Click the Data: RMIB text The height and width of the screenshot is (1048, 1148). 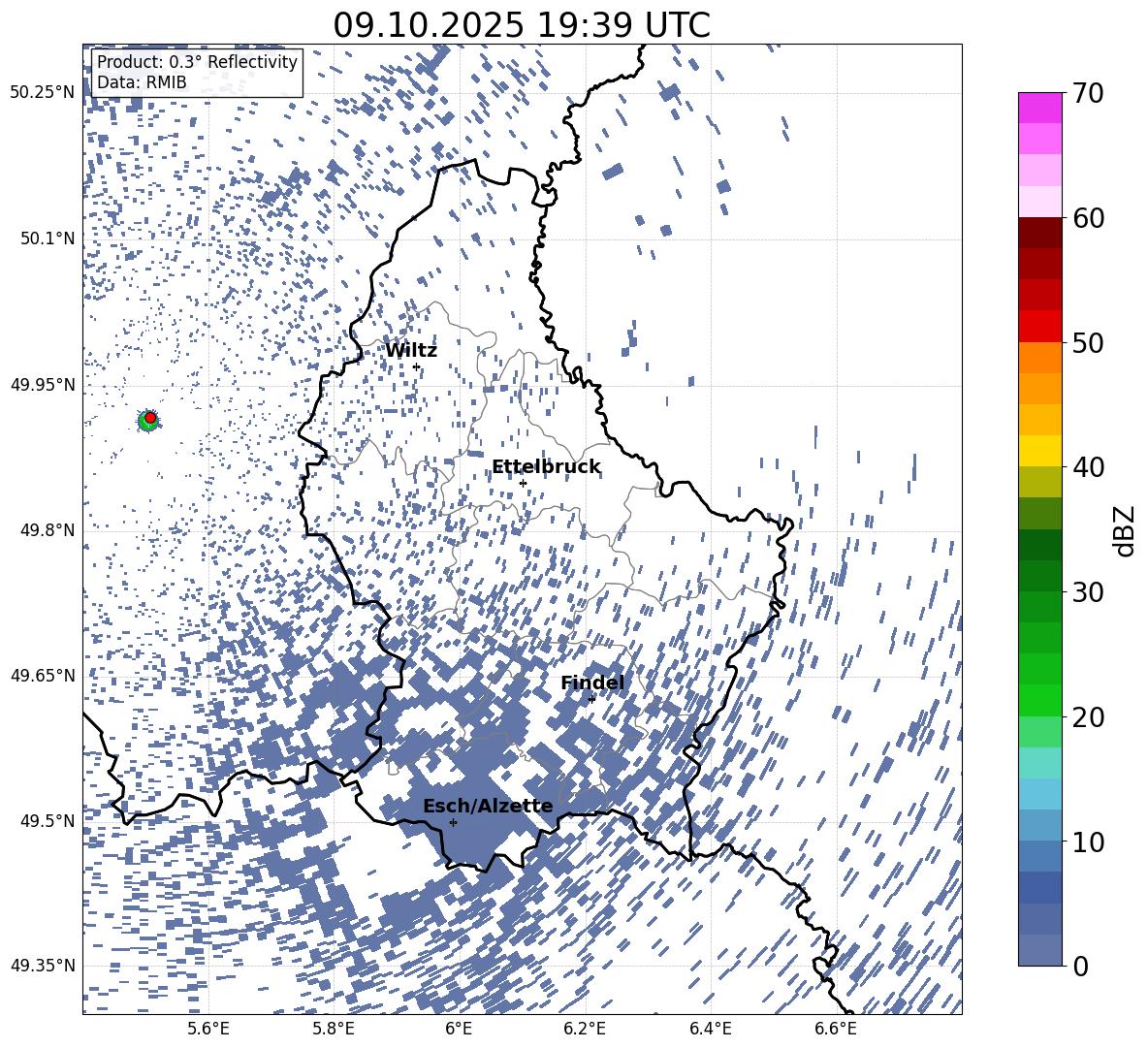(142, 82)
